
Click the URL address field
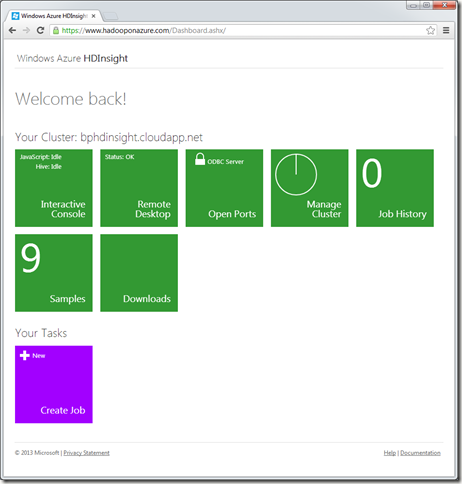point(243,30)
